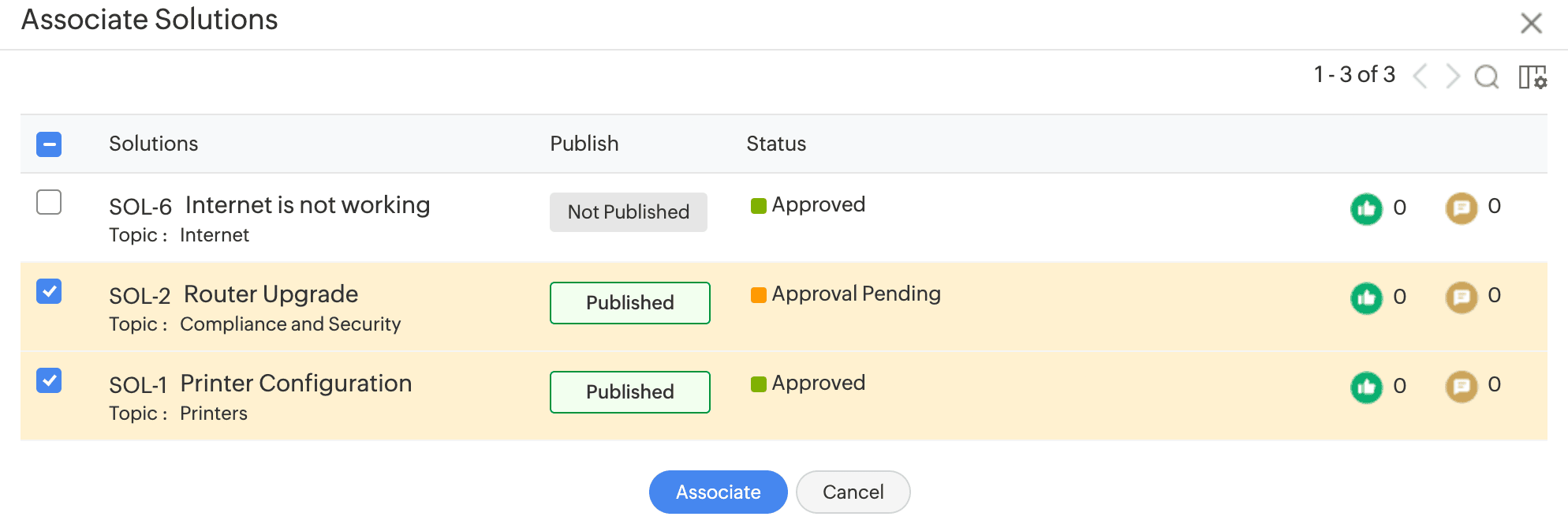Click the Not Published badge for SOL-6

(x=628, y=212)
